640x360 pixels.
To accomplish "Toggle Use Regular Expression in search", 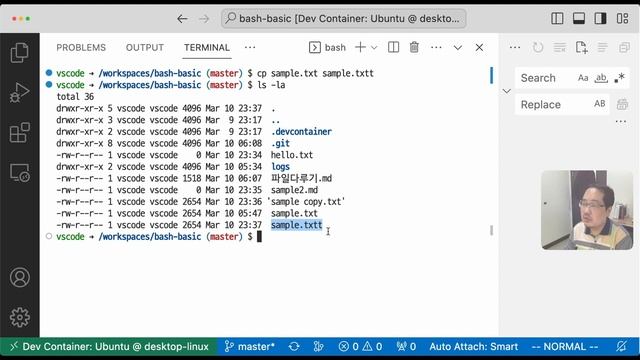I will [x=619, y=78].
